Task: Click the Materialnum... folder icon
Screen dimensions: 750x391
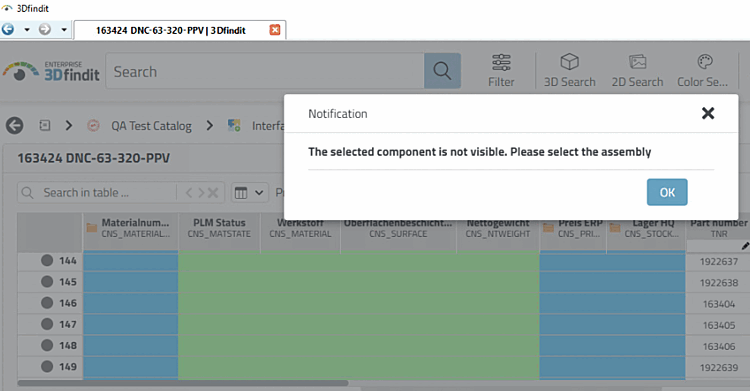Action: 92,227
